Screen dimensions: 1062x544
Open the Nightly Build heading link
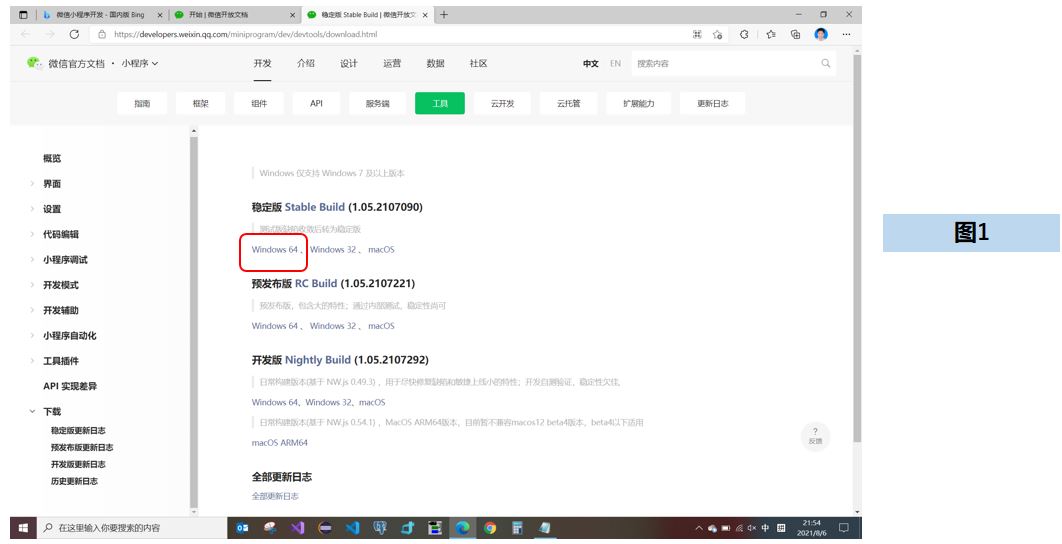coord(318,360)
